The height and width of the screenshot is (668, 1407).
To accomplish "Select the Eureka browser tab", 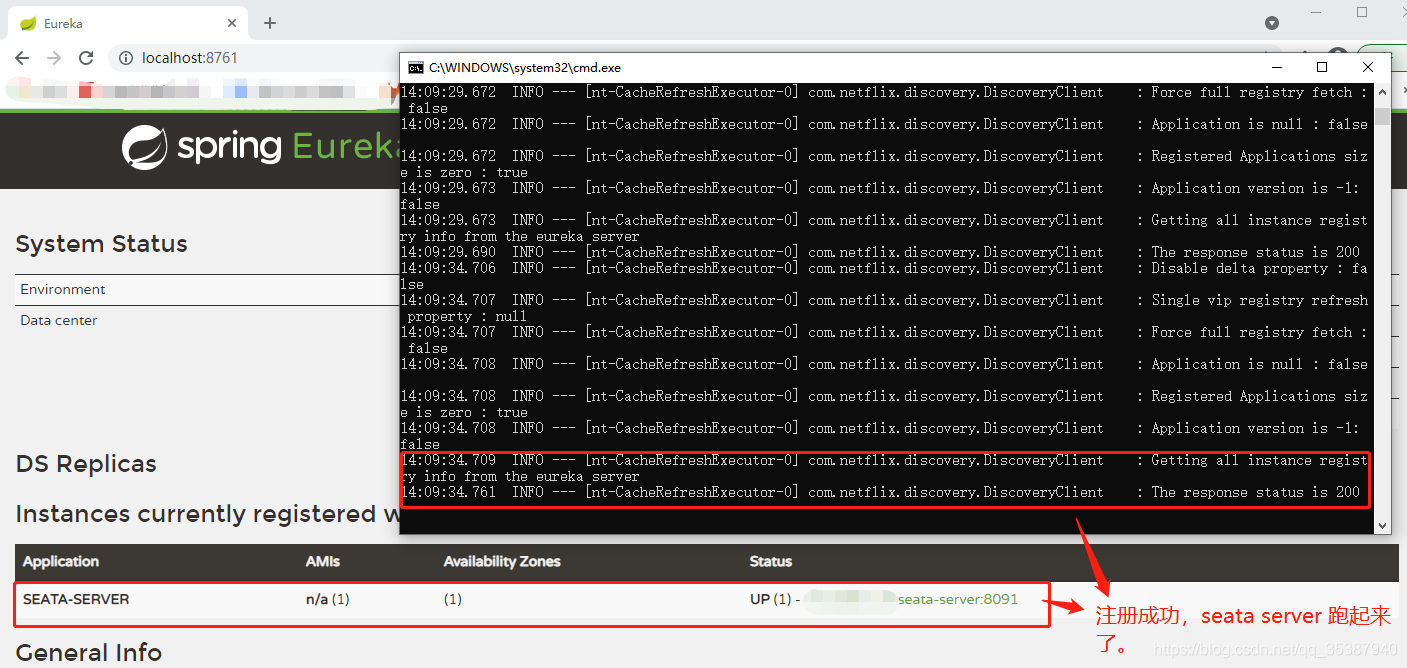I will 128,23.
